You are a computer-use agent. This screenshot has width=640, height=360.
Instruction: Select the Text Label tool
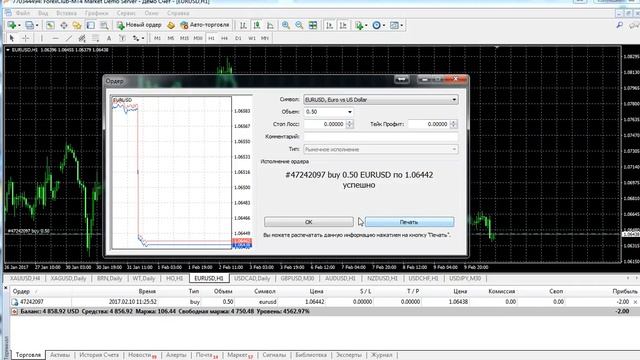pyautogui.click(x=122, y=38)
